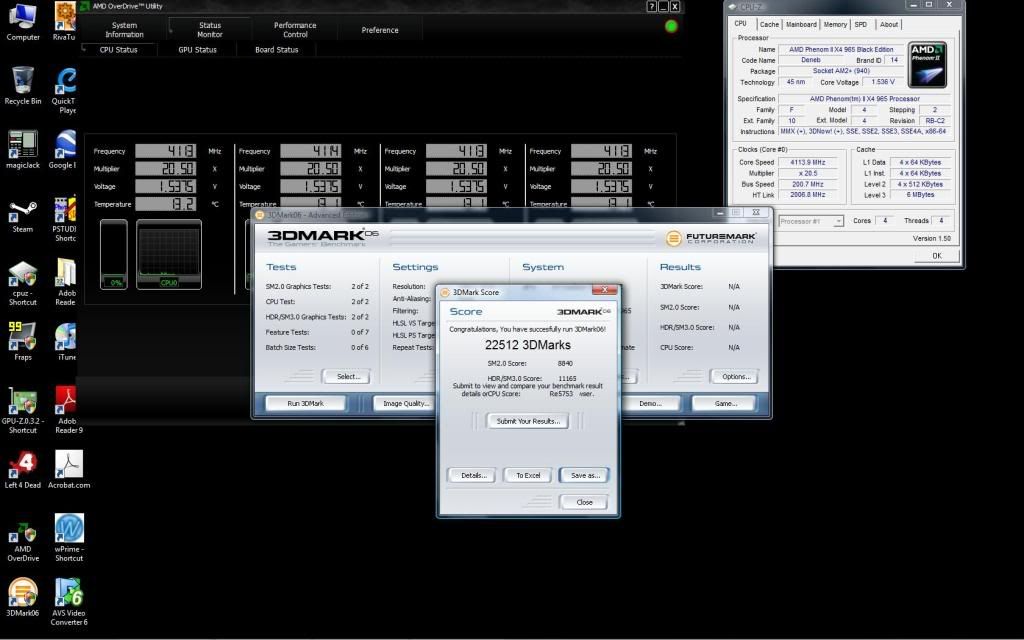Screen dimensions: 1024x640
Task: Click the first core Temperature readout
Action: pyautogui.click(x=165, y=204)
